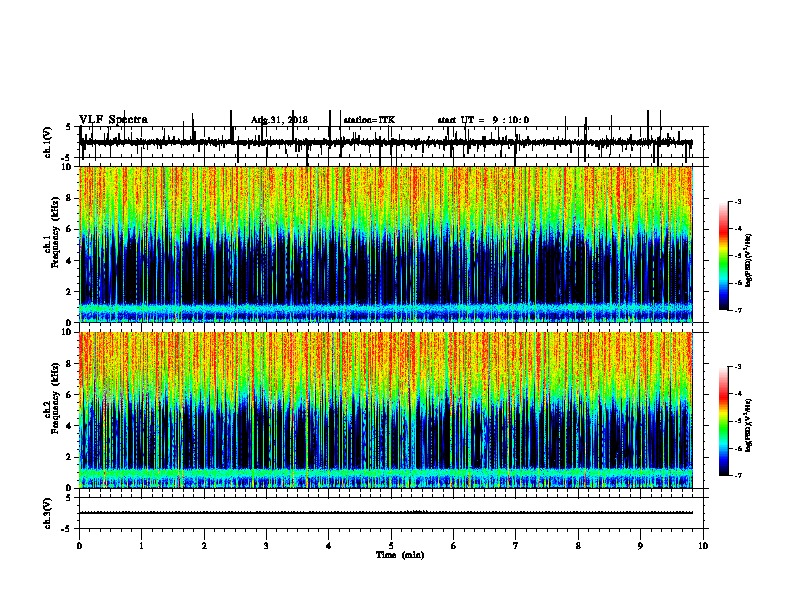Click time axis tick label "0"
The image size is (792, 612).
79,546
